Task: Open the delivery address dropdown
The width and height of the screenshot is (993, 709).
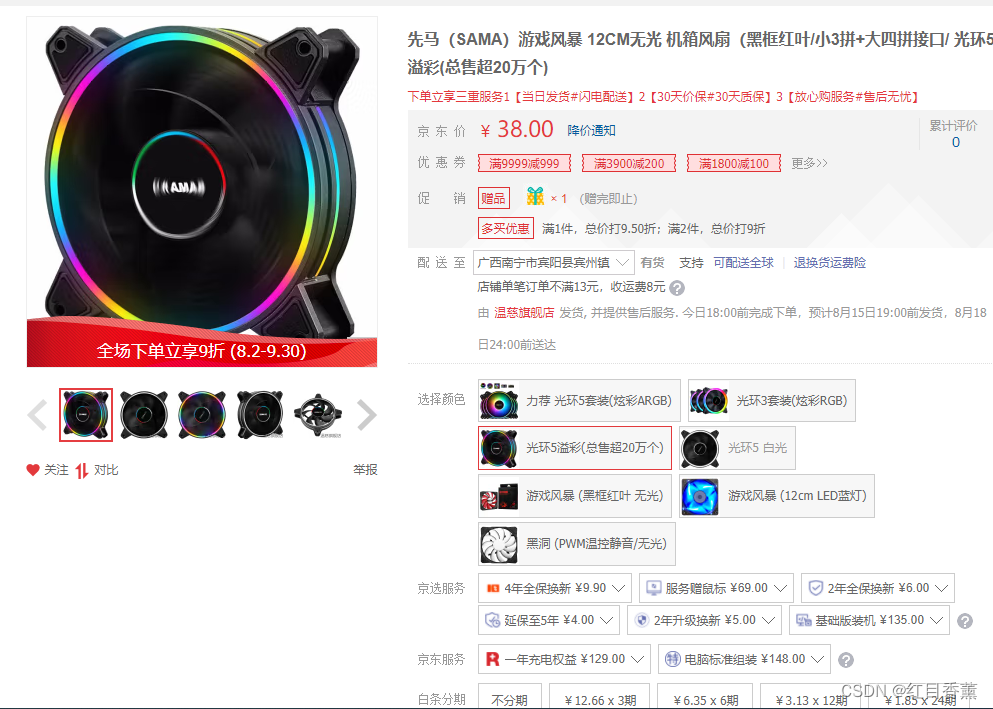Action: tap(553, 263)
